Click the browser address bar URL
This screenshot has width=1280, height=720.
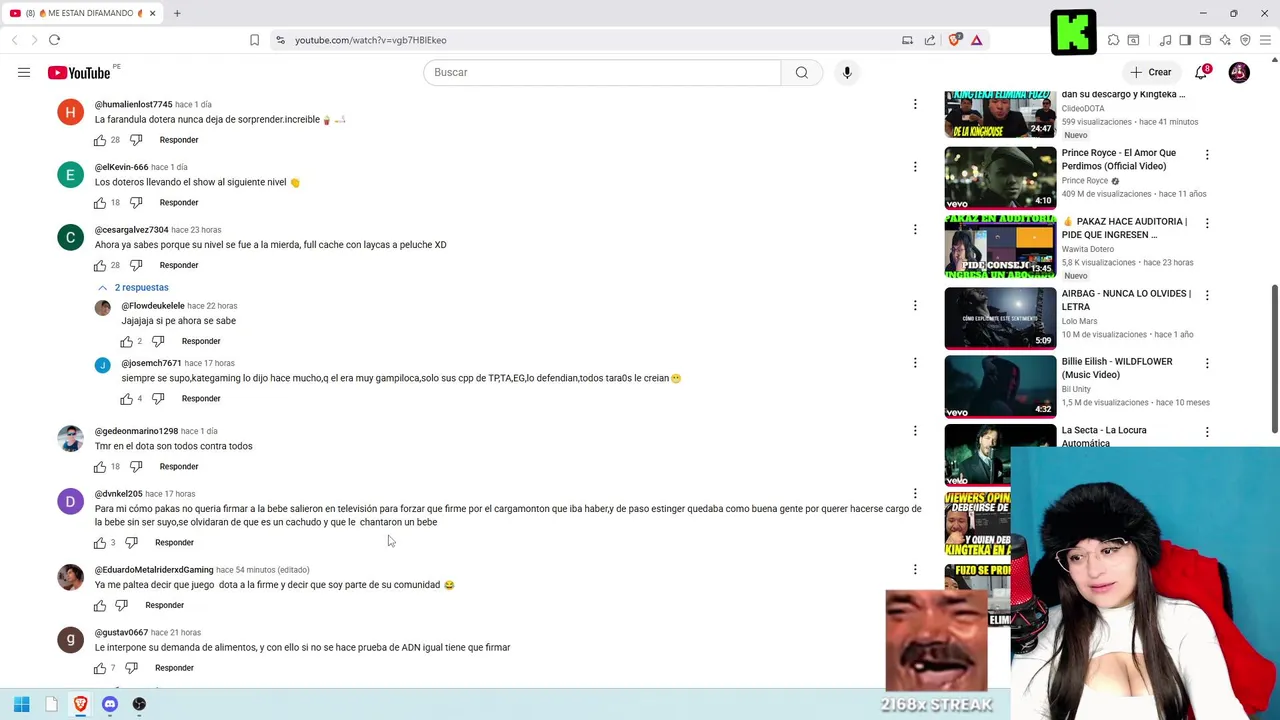click(x=371, y=40)
